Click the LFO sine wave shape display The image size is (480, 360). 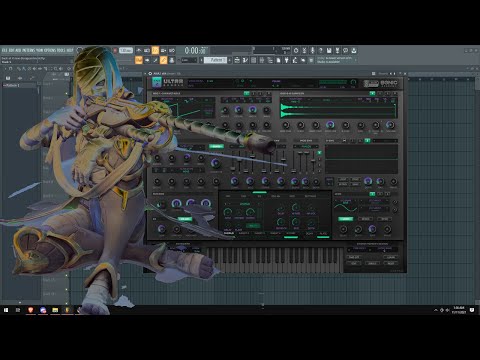pyautogui.click(x=345, y=206)
